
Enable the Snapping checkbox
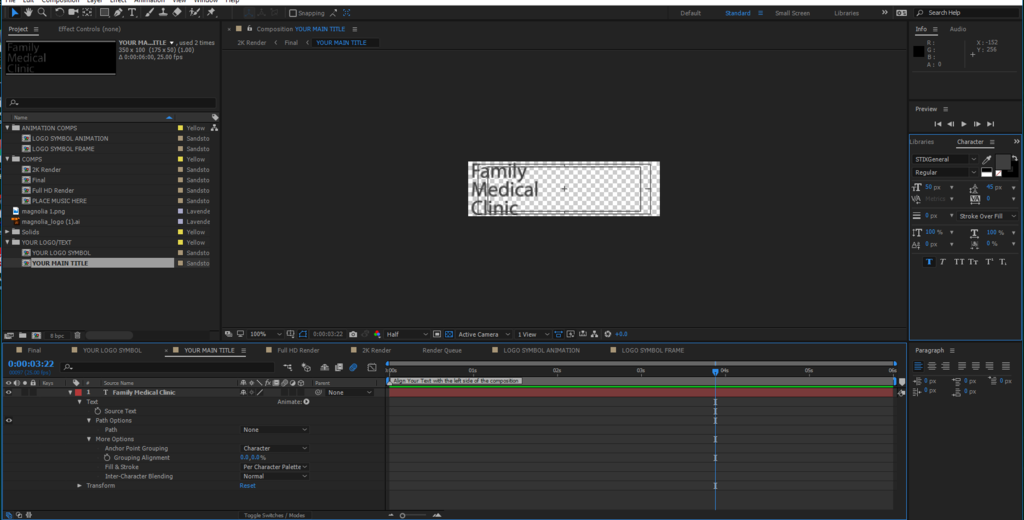pyautogui.click(x=292, y=13)
